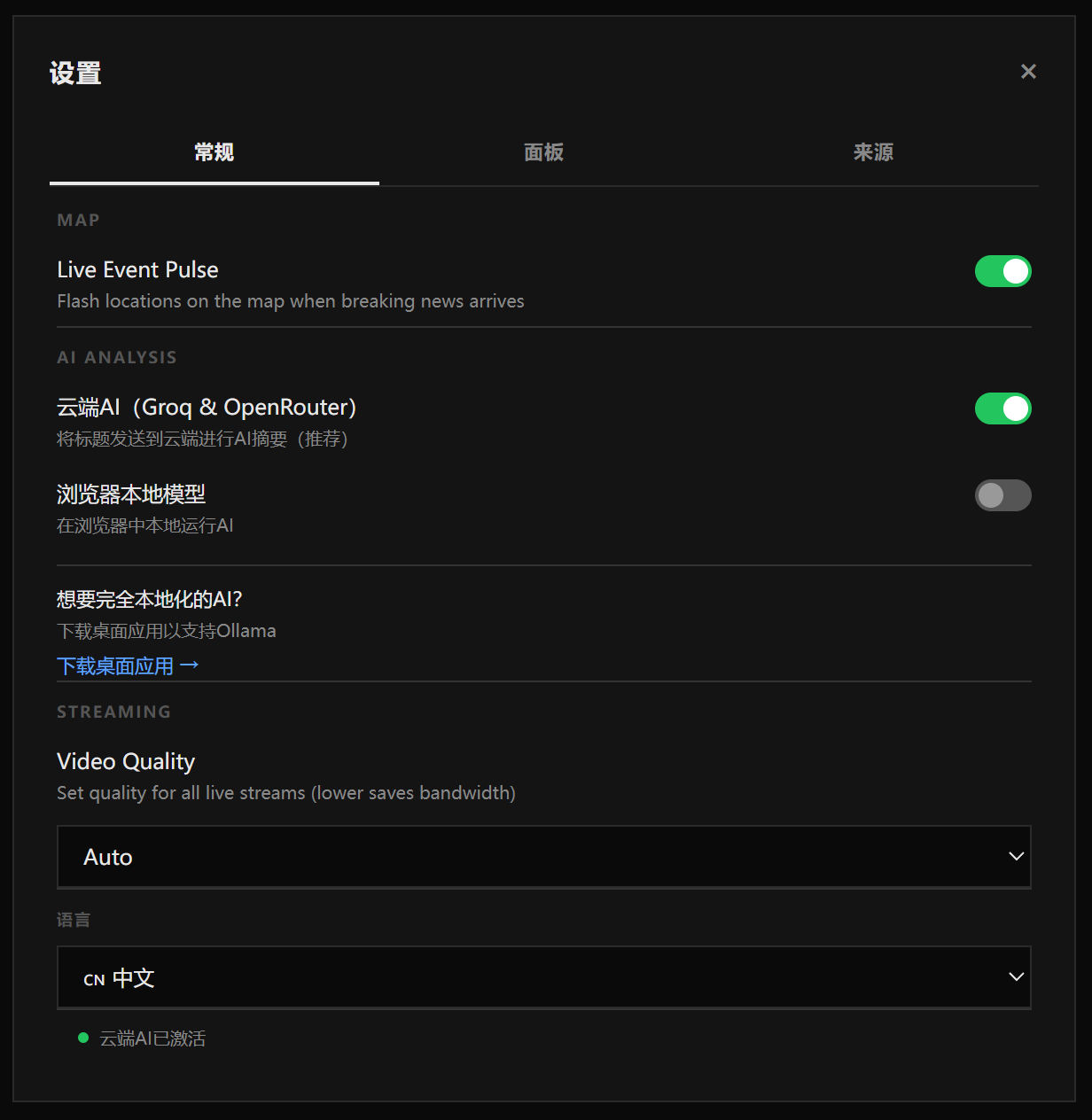Viewport: 1092px width, 1120px height.
Task: Click the green status dot near 云端AI已激活
Action: coord(82,1037)
